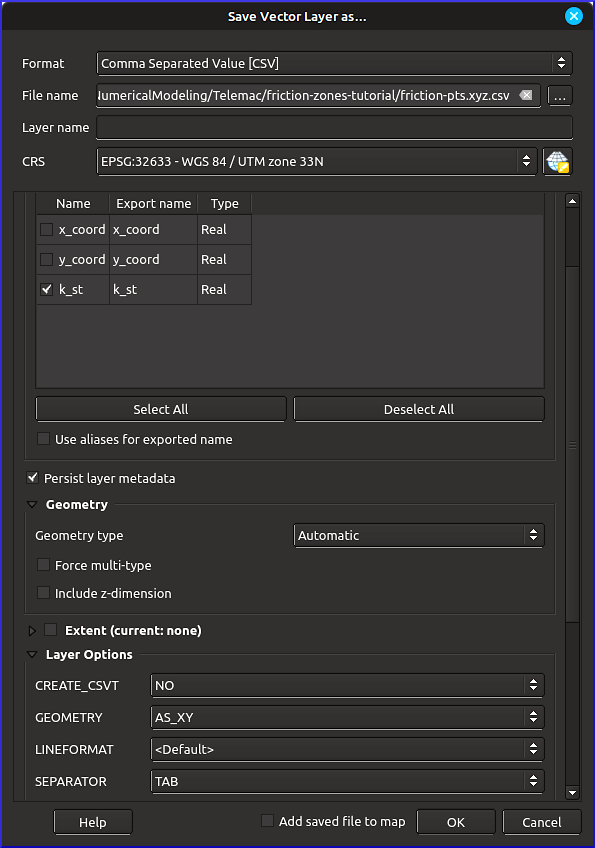This screenshot has height=848, width=595.
Task: Disable Persist layer metadata
Action: (x=32, y=477)
